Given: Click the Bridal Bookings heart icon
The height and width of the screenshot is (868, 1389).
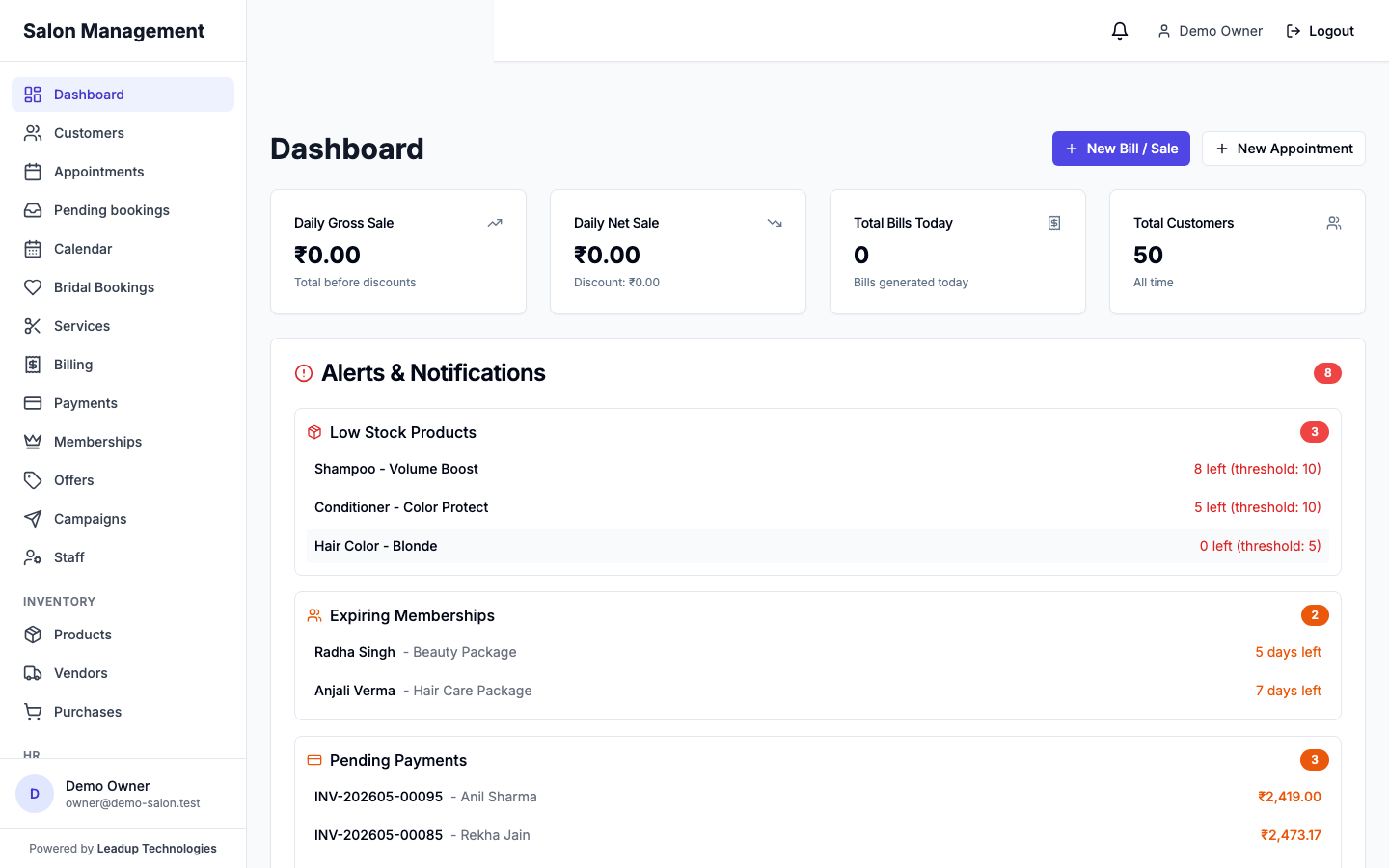Looking at the screenshot, I should click(33, 287).
